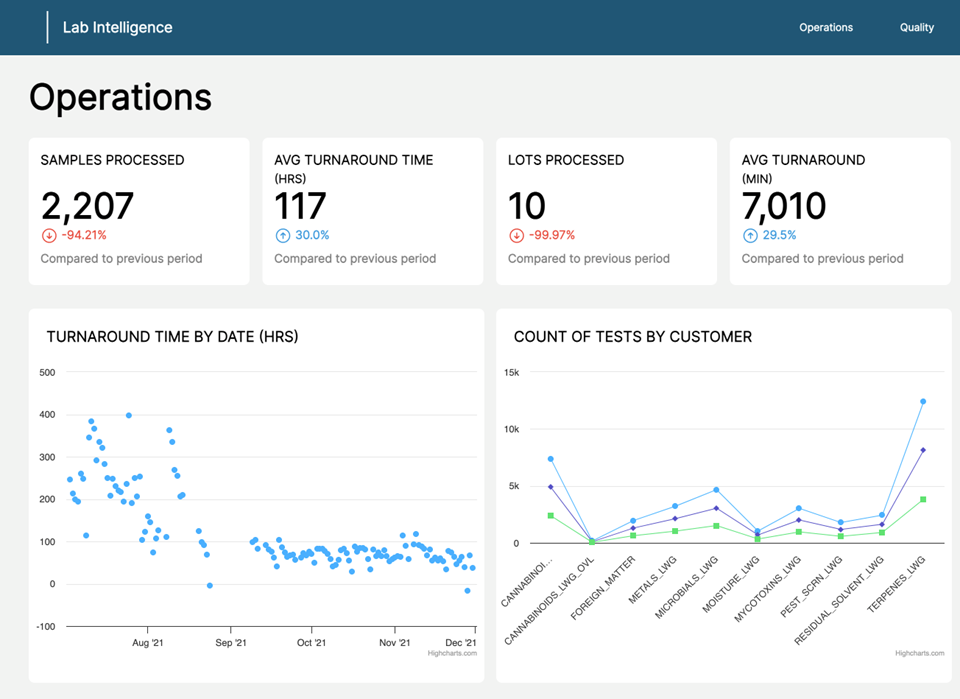Viewport: 960px width, 699px height.
Task: Click the Count of Tests by Customer heading
Action: (x=629, y=337)
